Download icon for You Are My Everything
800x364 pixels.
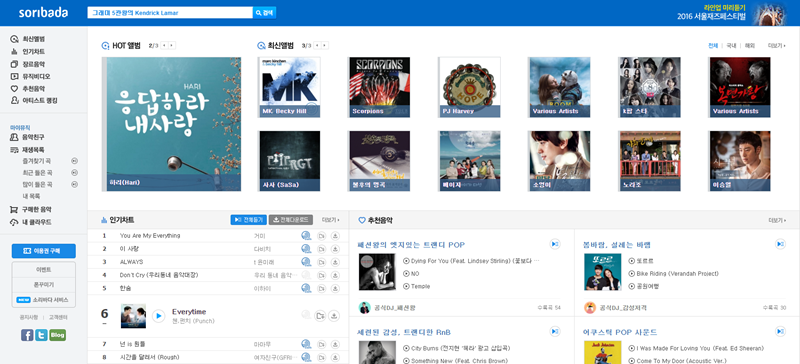(335, 236)
